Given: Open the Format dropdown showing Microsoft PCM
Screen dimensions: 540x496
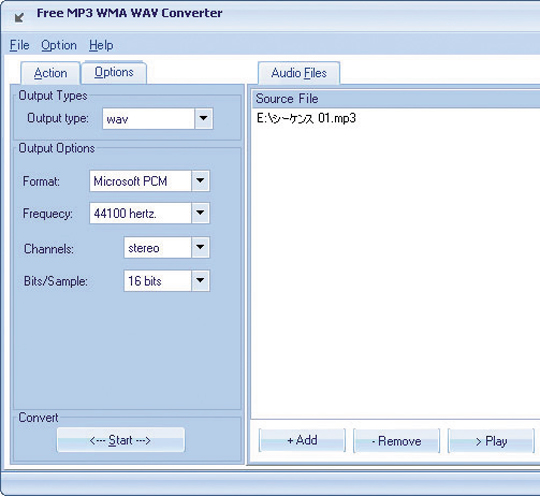Looking at the screenshot, I should 149,181.
